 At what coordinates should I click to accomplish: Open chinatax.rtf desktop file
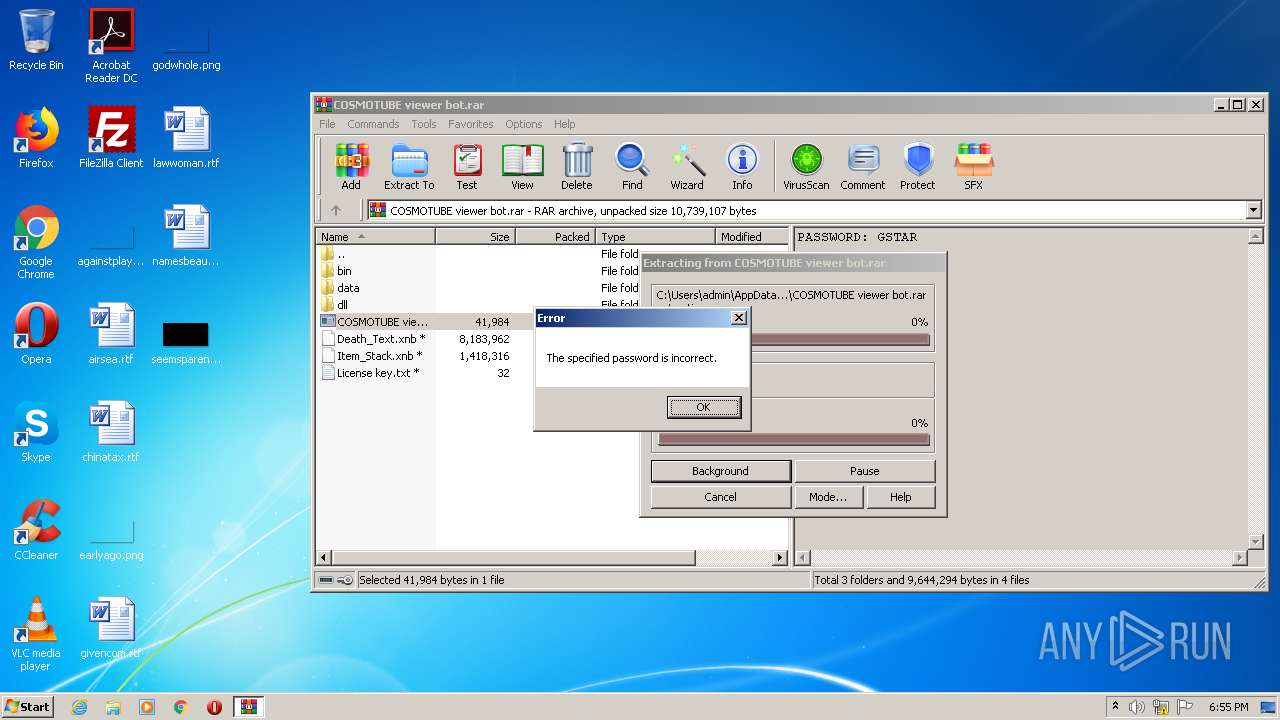[x=111, y=432]
